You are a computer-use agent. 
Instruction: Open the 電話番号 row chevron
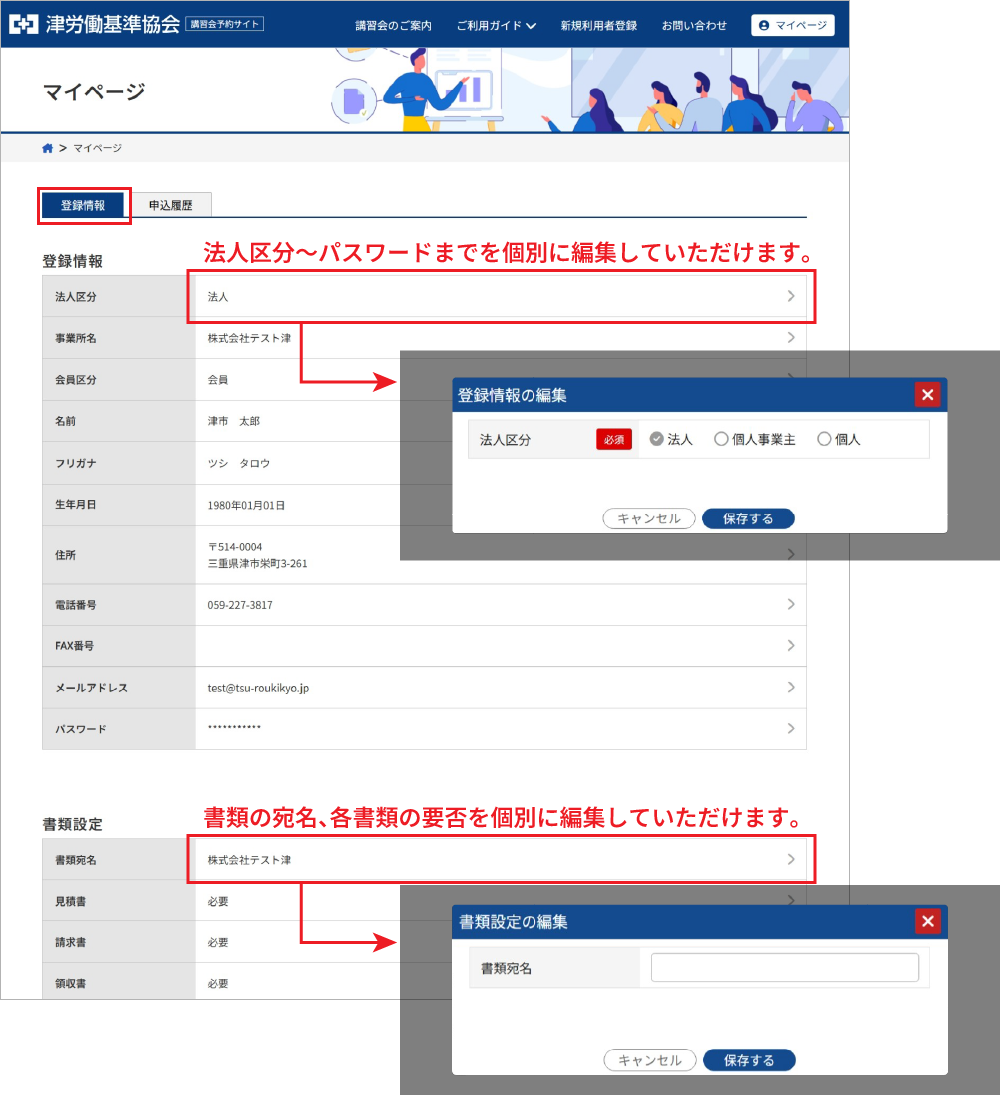791,604
